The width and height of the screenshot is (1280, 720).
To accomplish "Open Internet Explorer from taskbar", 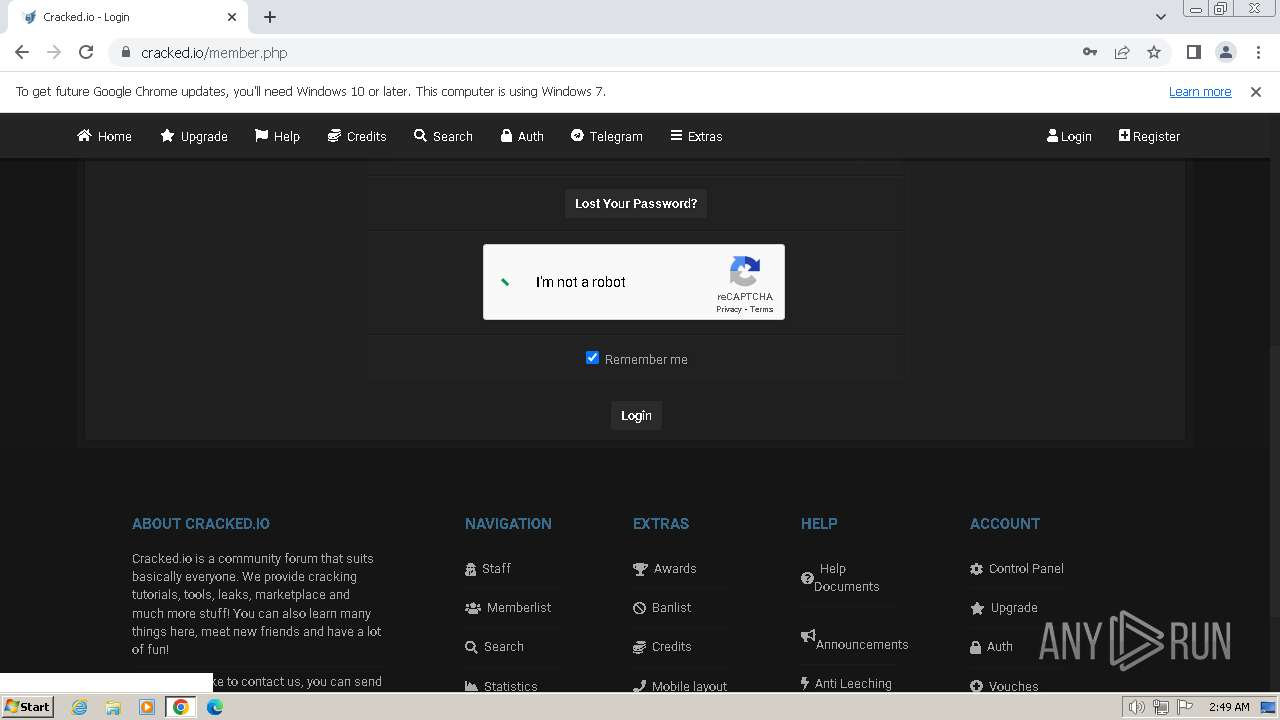I will click(x=79, y=707).
